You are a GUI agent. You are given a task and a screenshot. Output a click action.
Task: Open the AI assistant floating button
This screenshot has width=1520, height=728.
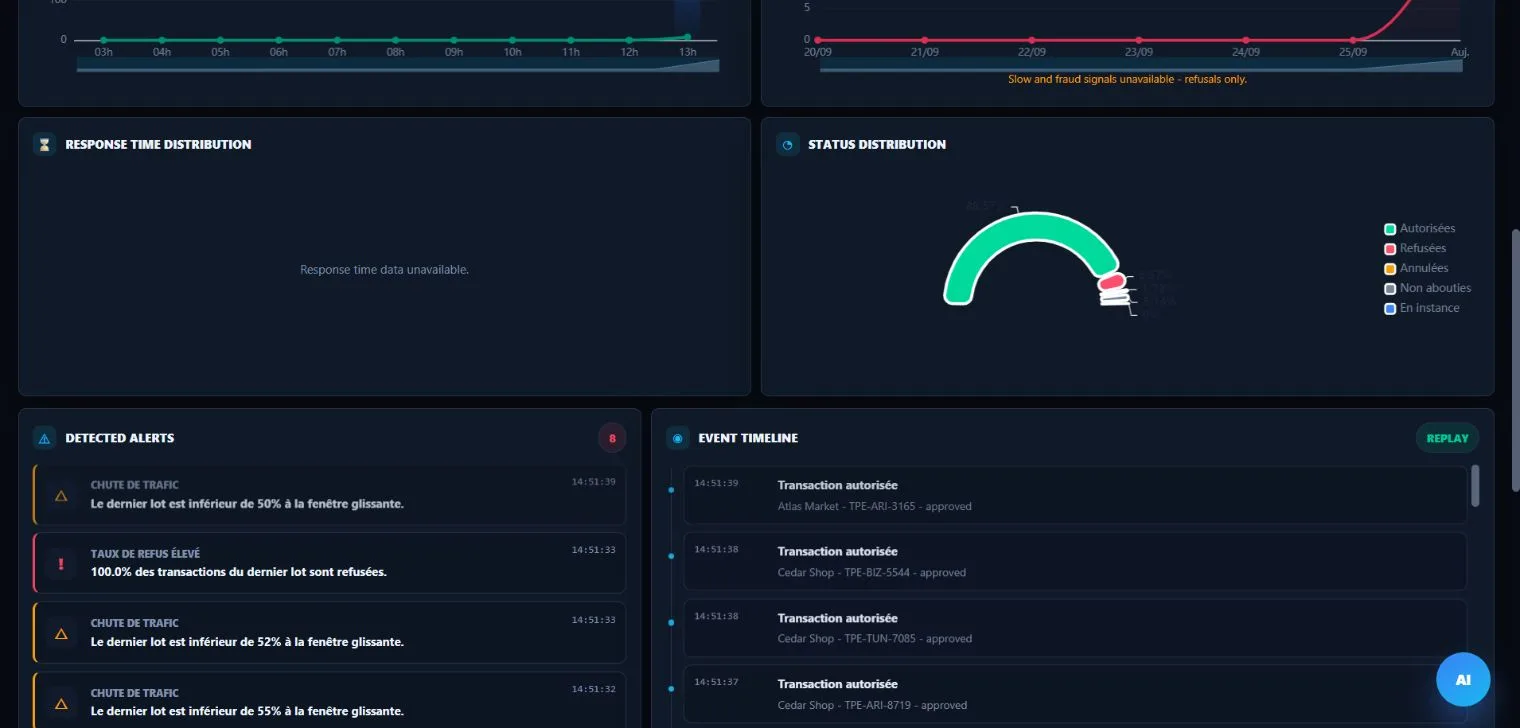click(1463, 680)
